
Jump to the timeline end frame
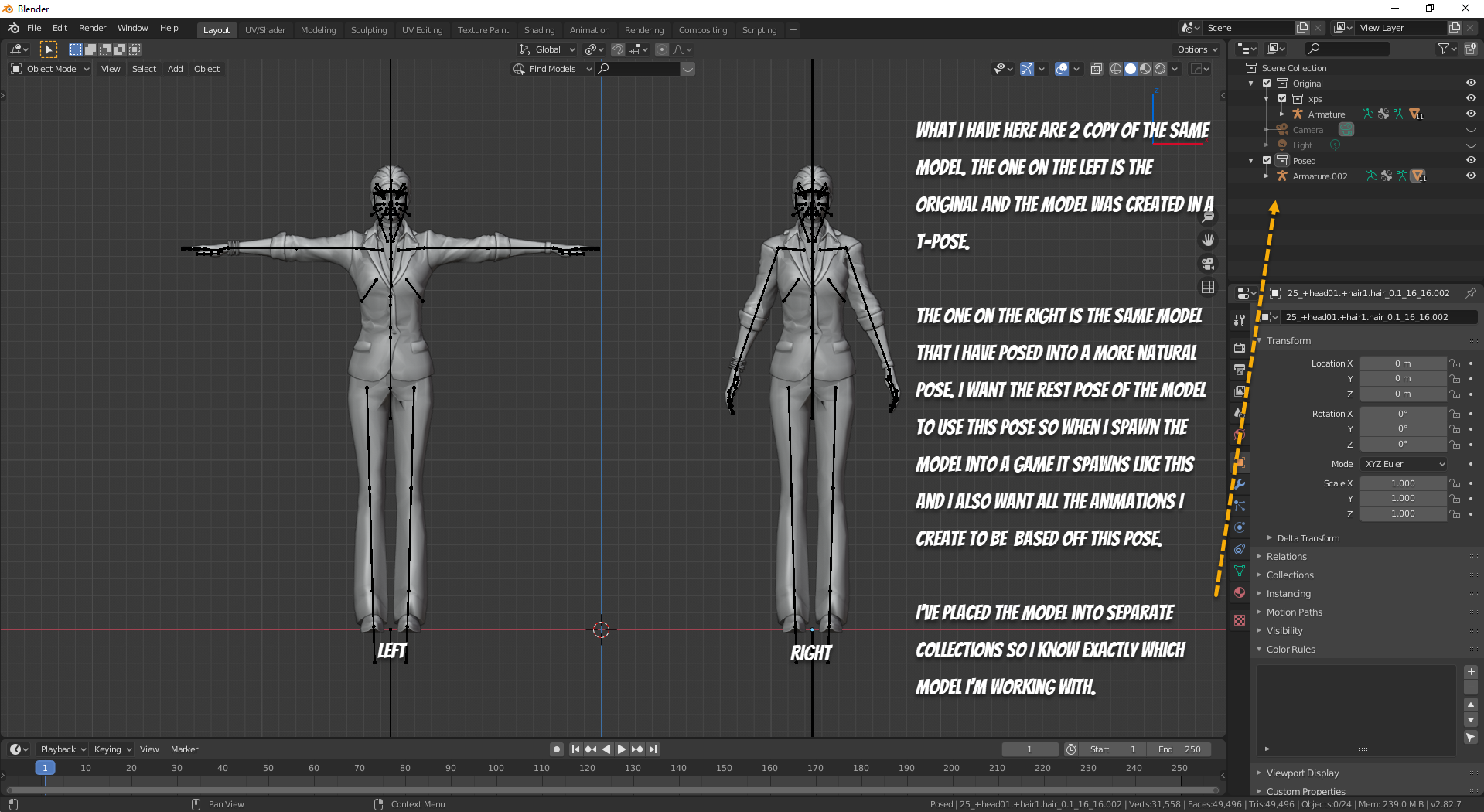pyautogui.click(x=653, y=749)
